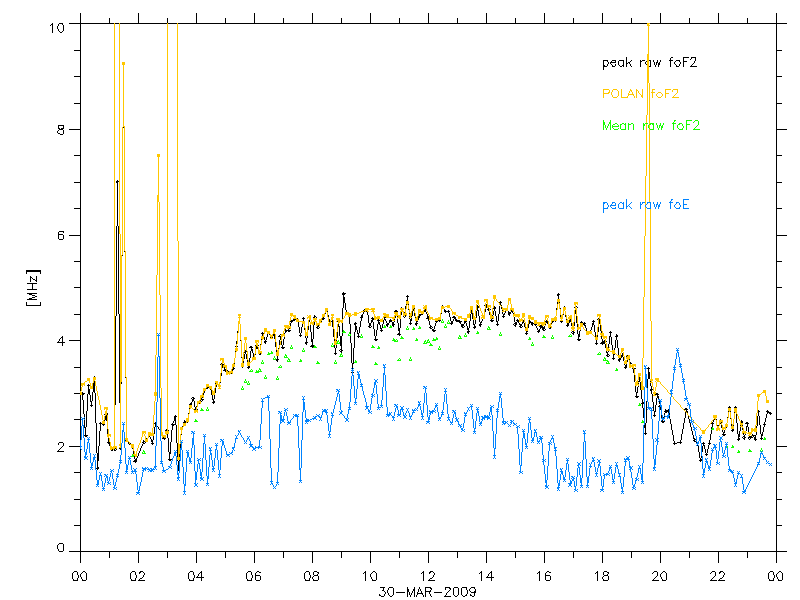Image resolution: width=800 pixels, height=600 pixels.
Task: Click the x-axis hour label 20
Action: click(660, 577)
